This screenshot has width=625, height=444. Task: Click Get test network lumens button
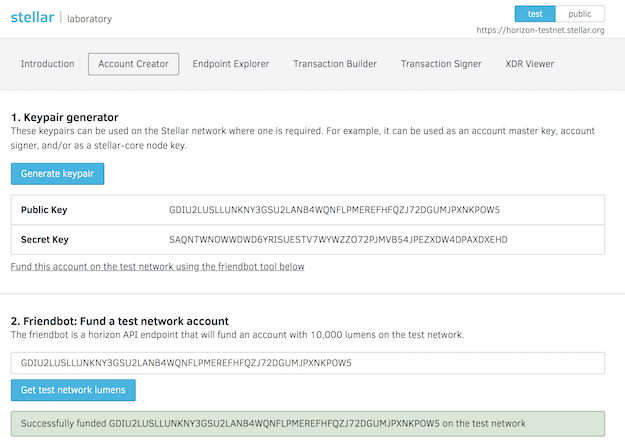tap(73, 390)
